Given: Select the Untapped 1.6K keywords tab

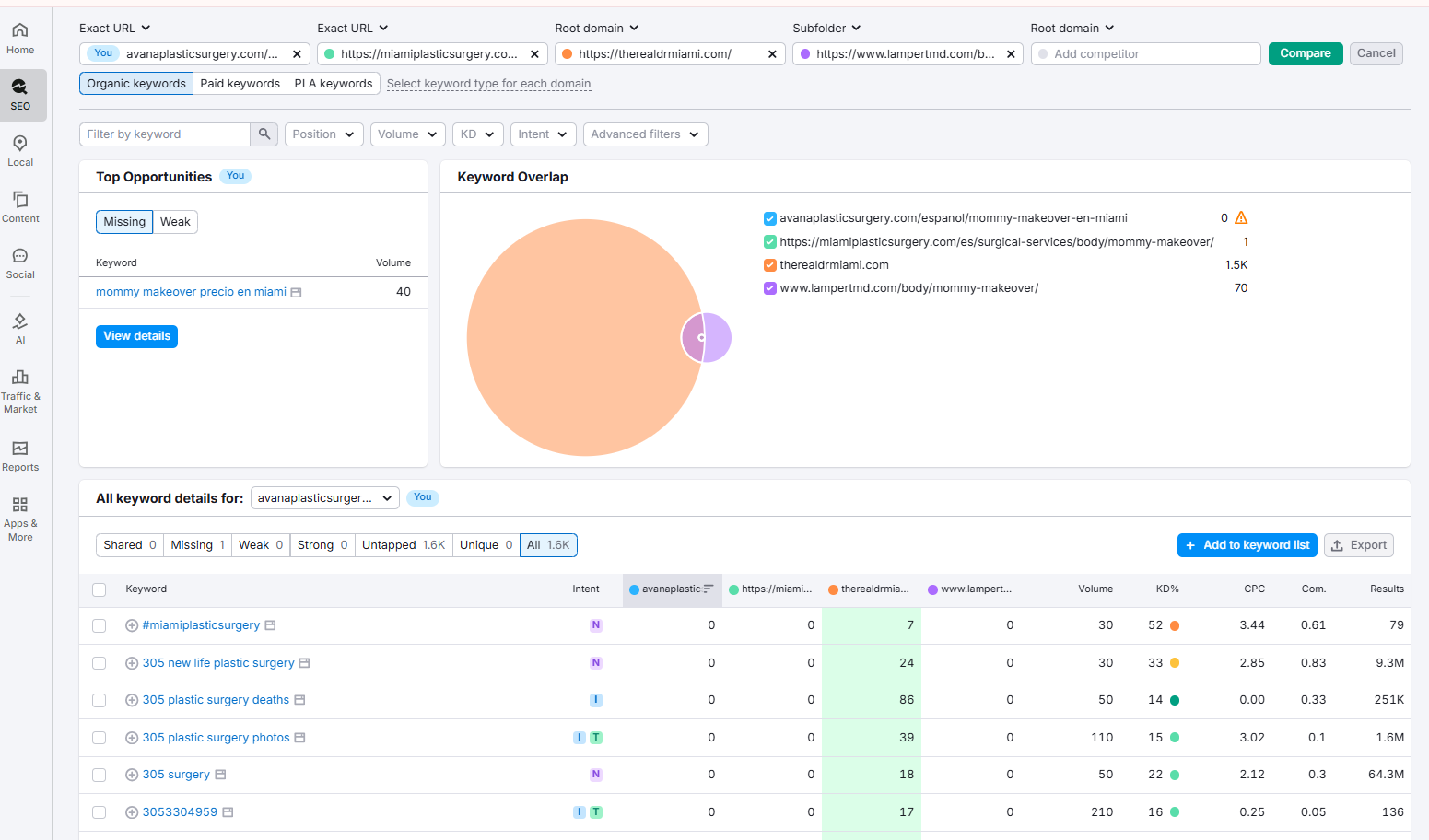Looking at the screenshot, I should pyautogui.click(x=404, y=545).
